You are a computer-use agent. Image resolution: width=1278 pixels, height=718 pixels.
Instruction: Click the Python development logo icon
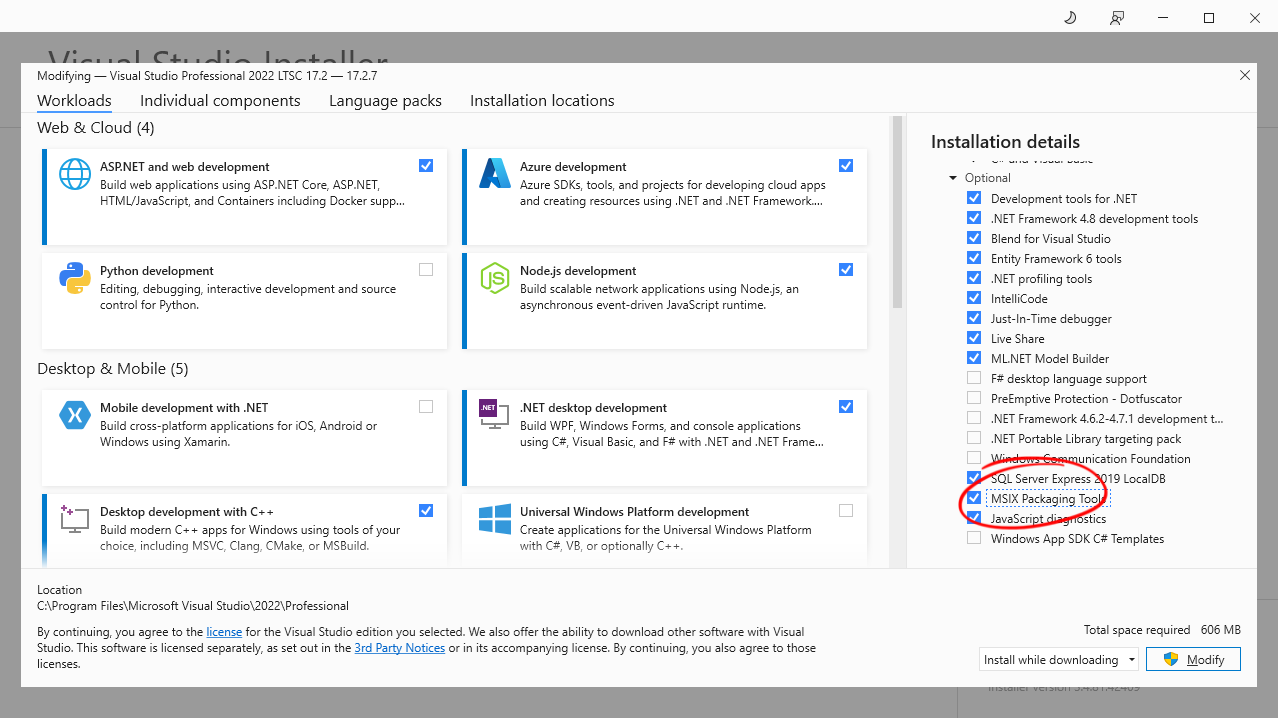point(75,278)
